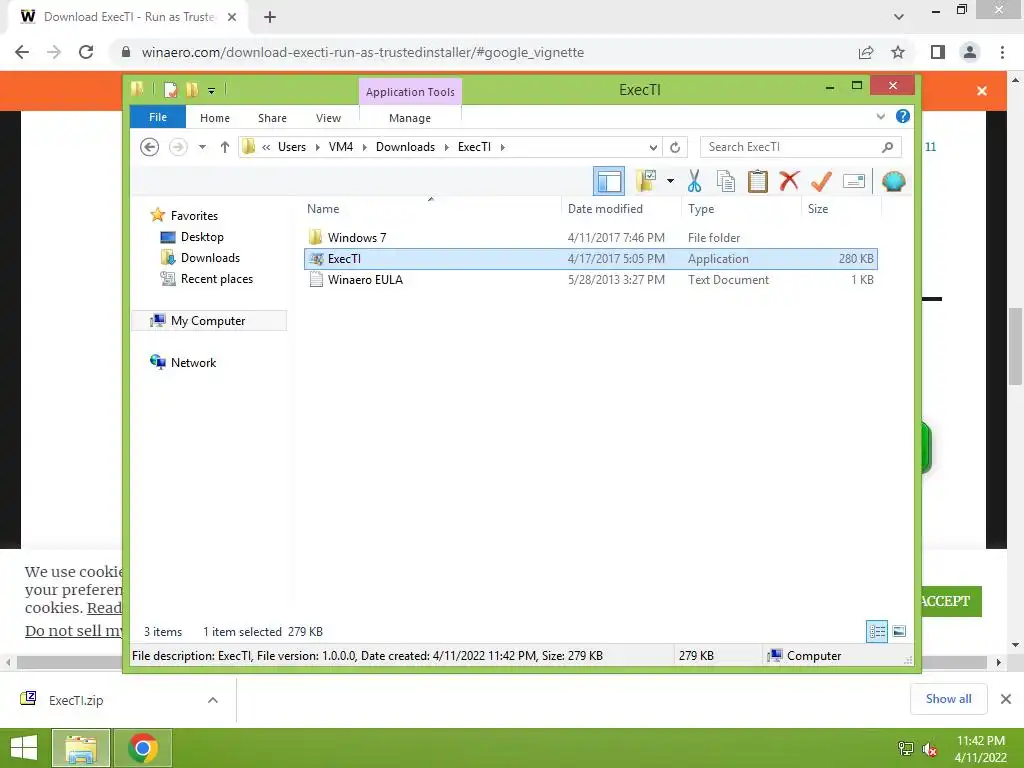This screenshot has width=1024, height=768.
Task: Open the new folder icon's dropdown arrow
Action: point(670,181)
